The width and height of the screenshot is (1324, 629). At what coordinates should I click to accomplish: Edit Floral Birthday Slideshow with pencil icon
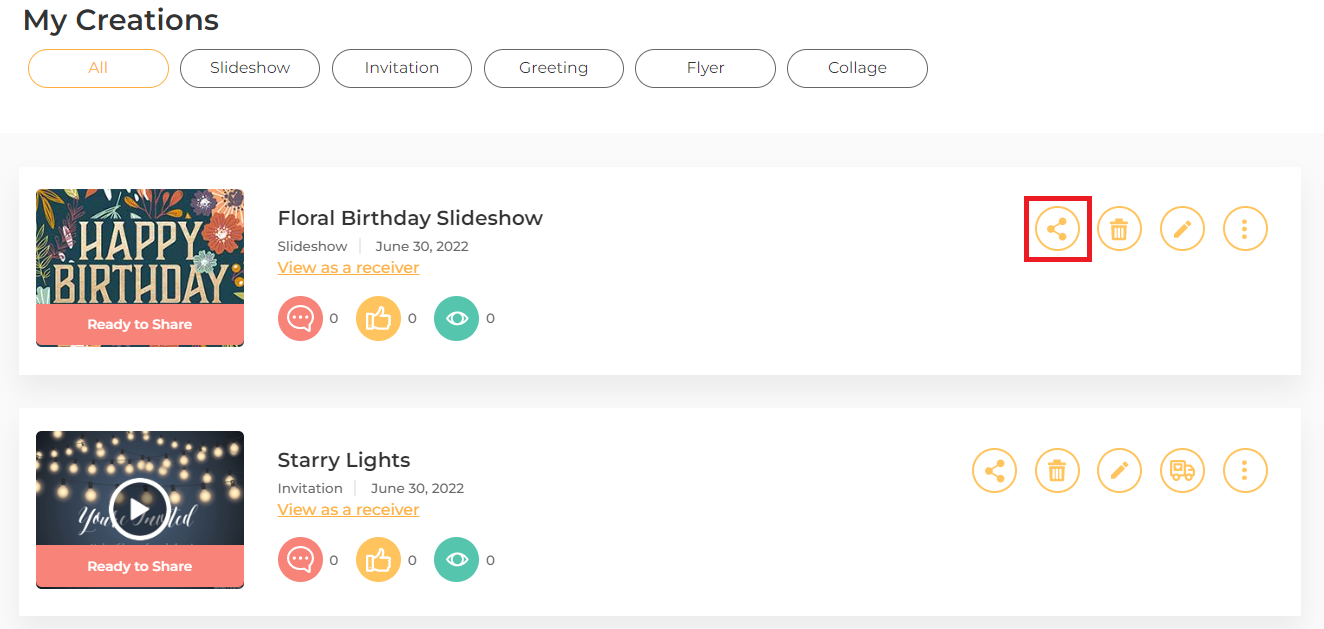click(1182, 229)
